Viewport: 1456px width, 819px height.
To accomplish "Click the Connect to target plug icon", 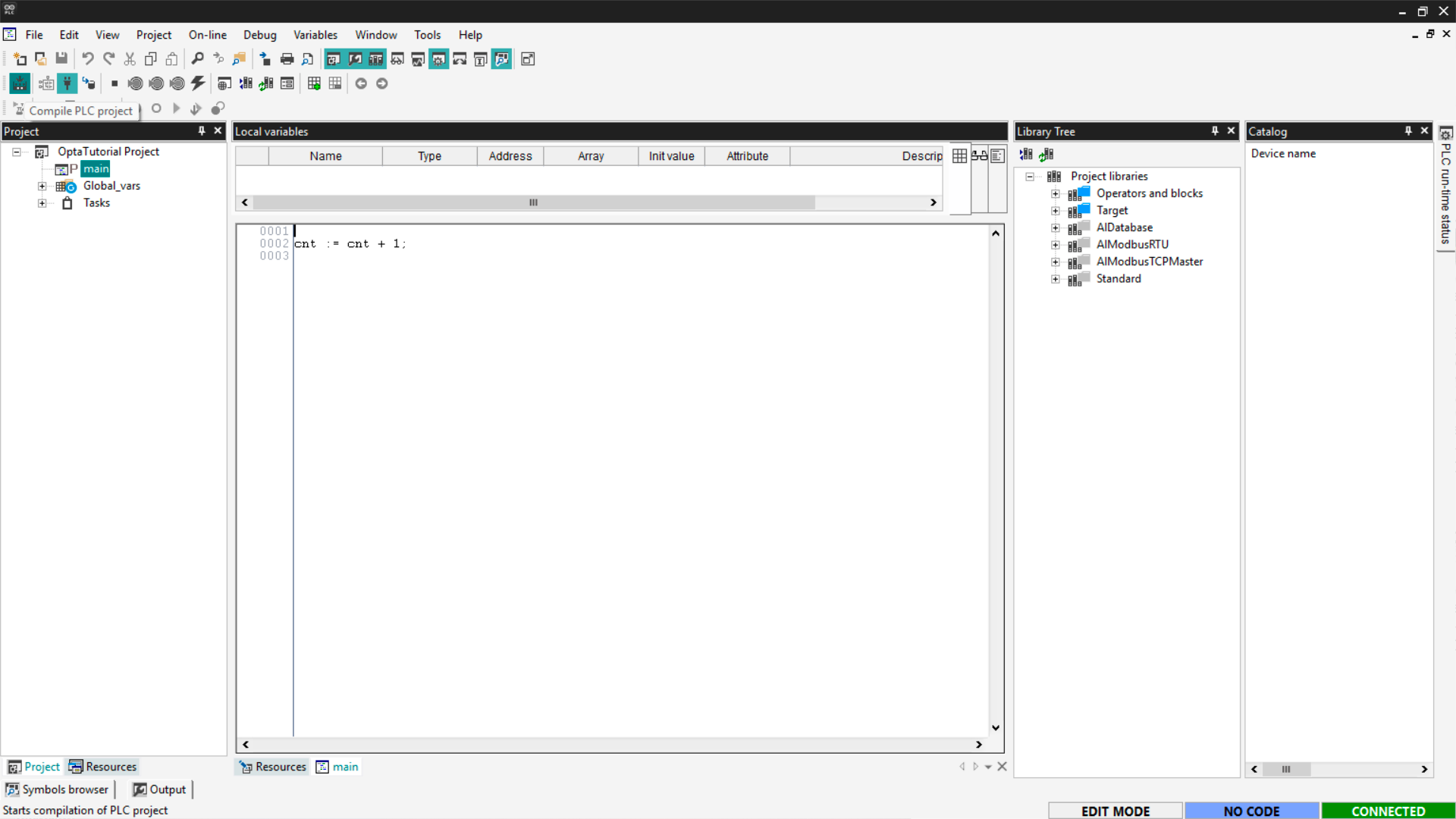I will coord(67,83).
